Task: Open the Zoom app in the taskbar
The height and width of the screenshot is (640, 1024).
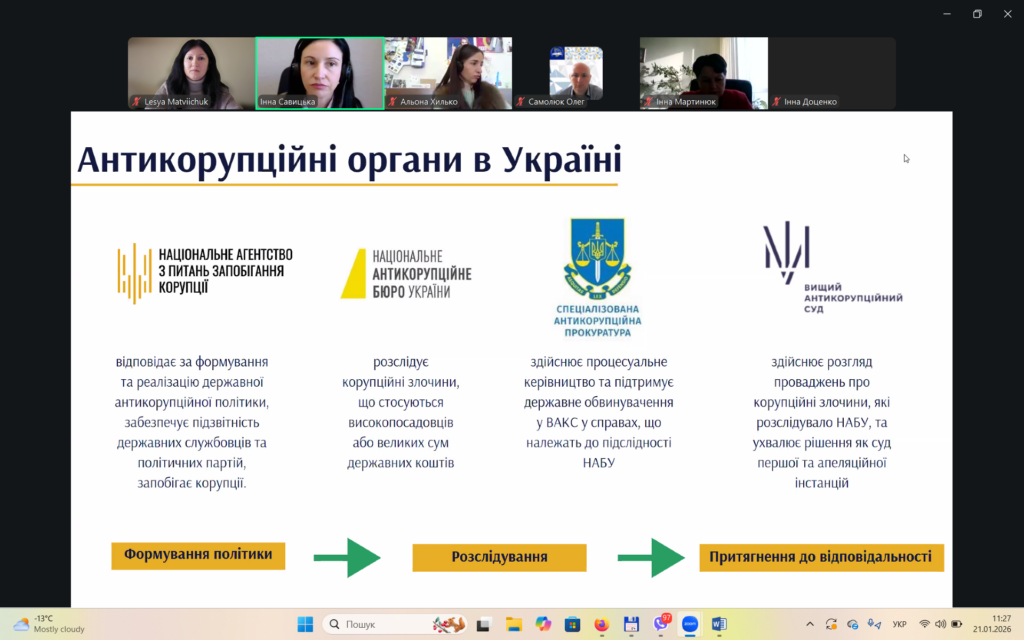Action: [x=689, y=624]
